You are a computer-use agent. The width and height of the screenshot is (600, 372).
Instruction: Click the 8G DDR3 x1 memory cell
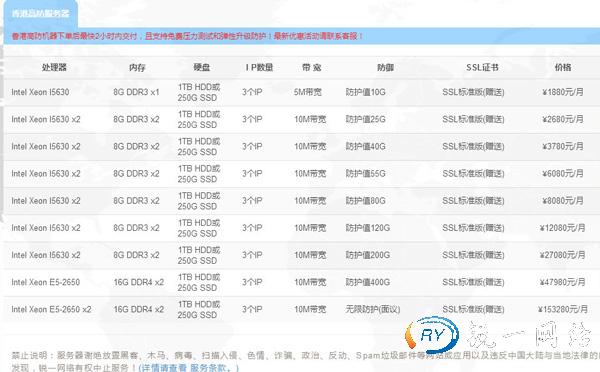pyautogui.click(x=136, y=92)
